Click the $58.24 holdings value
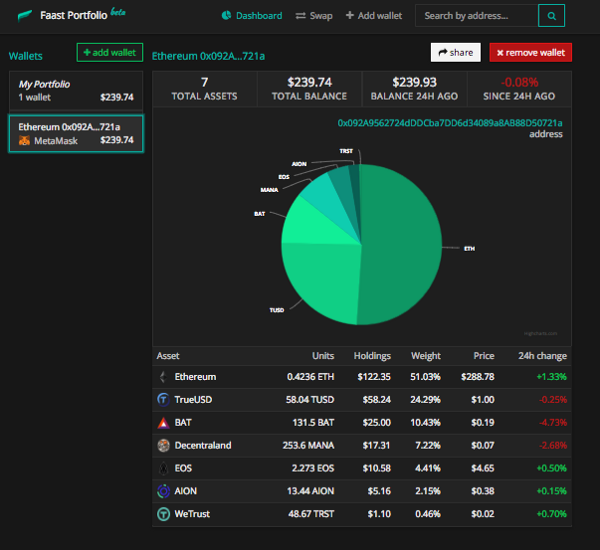The image size is (600, 550). (x=377, y=400)
